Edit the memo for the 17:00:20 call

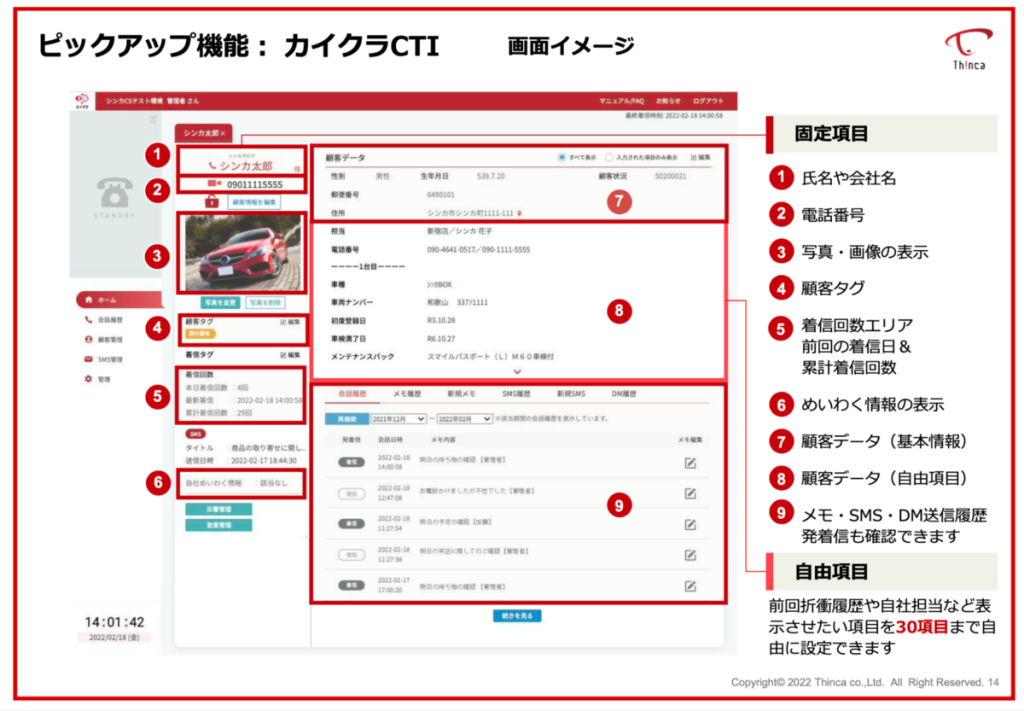[x=690, y=586]
